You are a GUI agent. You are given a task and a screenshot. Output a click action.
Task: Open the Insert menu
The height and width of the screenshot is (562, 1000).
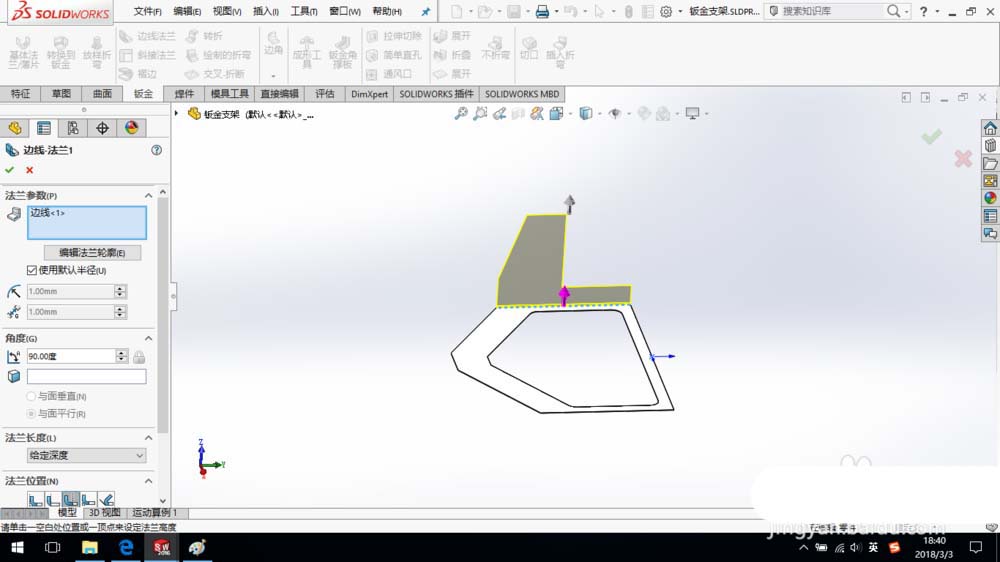(265, 11)
